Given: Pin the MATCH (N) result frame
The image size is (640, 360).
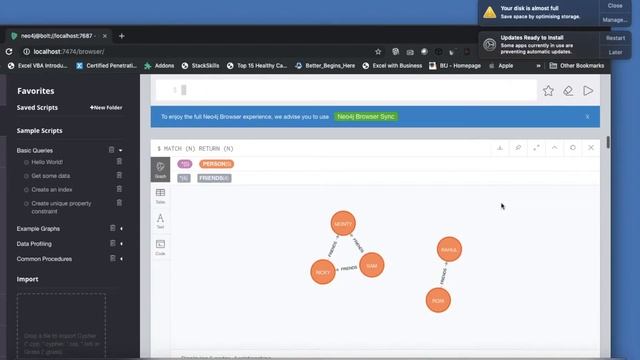Looking at the screenshot, I should point(518,148).
